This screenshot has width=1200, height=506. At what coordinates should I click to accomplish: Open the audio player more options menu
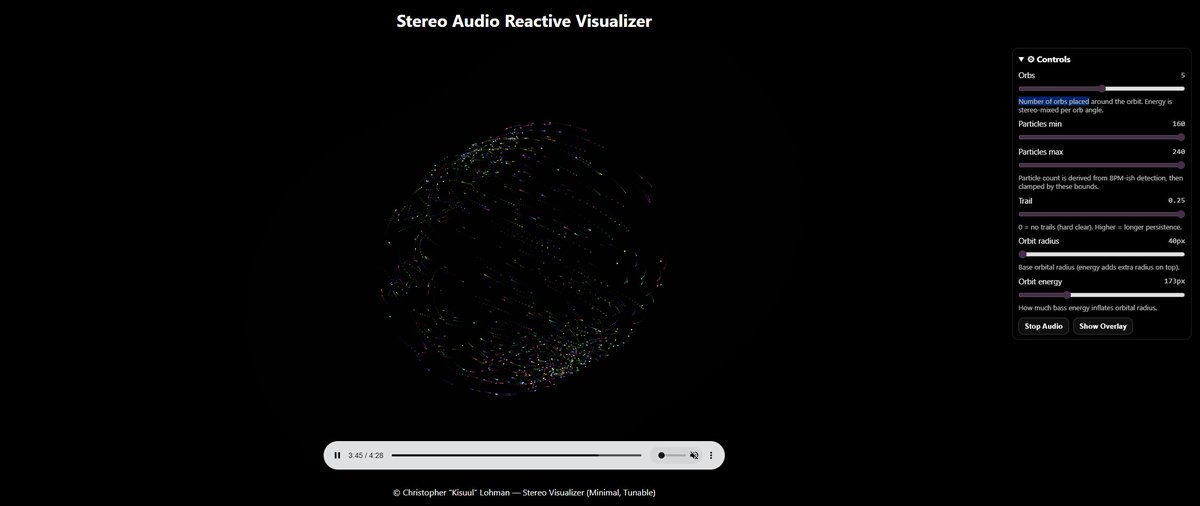(711, 455)
